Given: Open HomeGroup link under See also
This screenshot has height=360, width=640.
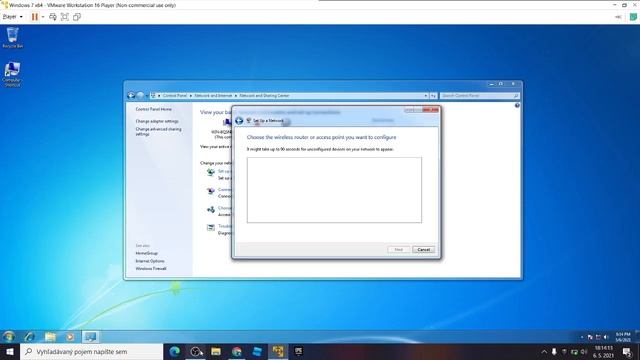Looking at the screenshot, I should pos(147,253).
